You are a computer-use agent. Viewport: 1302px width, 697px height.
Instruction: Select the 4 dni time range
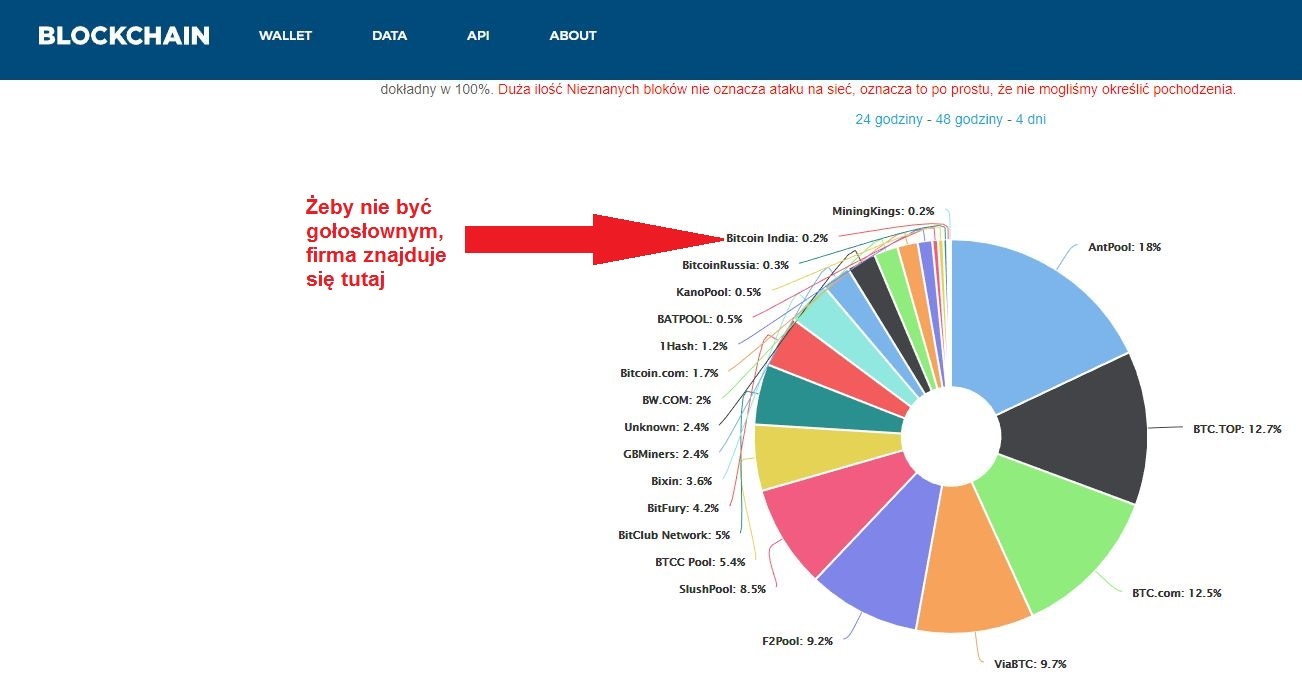click(x=1031, y=119)
